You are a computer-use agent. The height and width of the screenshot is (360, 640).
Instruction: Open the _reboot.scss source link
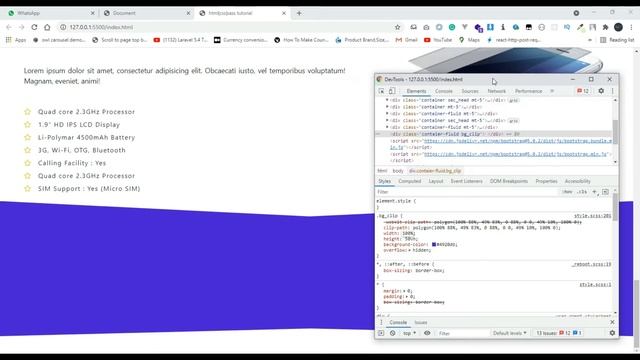[591, 264]
